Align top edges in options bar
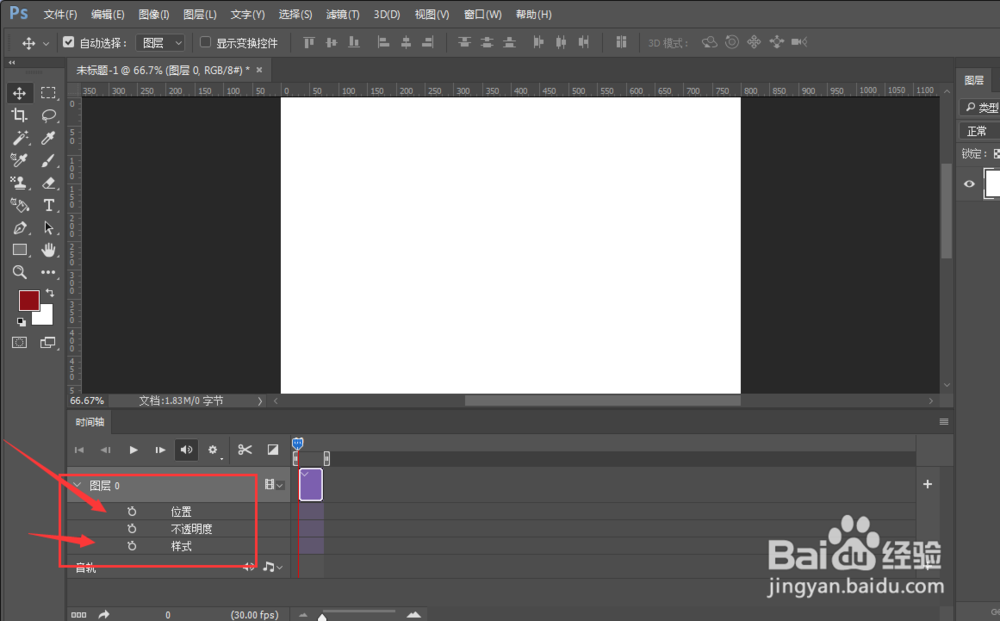The width and height of the screenshot is (1000, 621). pos(309,43)
